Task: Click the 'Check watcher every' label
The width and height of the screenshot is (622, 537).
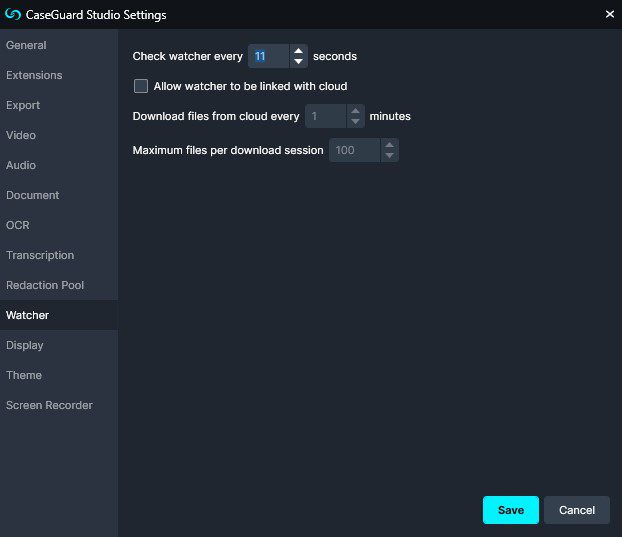Action: tap(188, 56)
